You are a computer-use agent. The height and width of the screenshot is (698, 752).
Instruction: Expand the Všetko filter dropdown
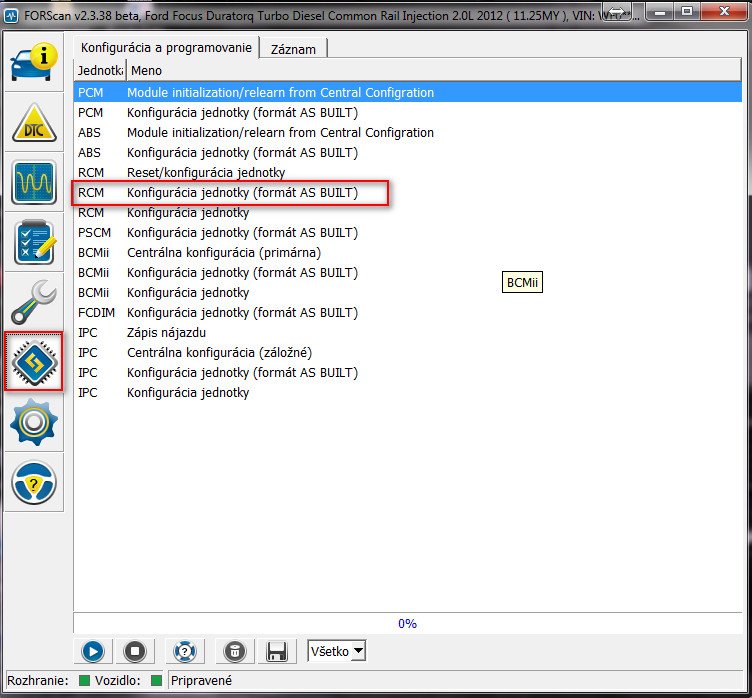pos(337,651)
